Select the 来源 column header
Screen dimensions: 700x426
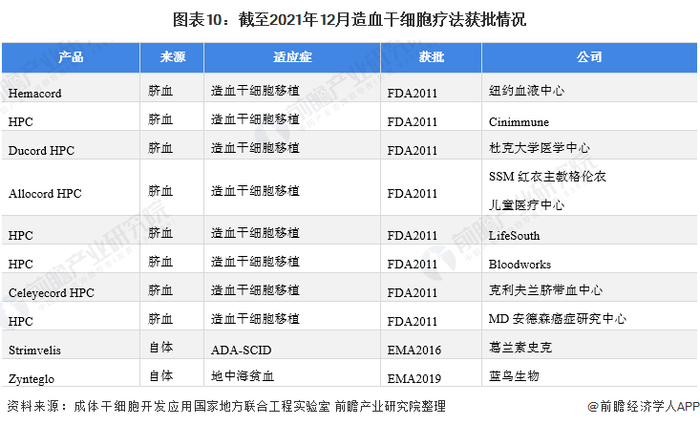click(172, 57)
